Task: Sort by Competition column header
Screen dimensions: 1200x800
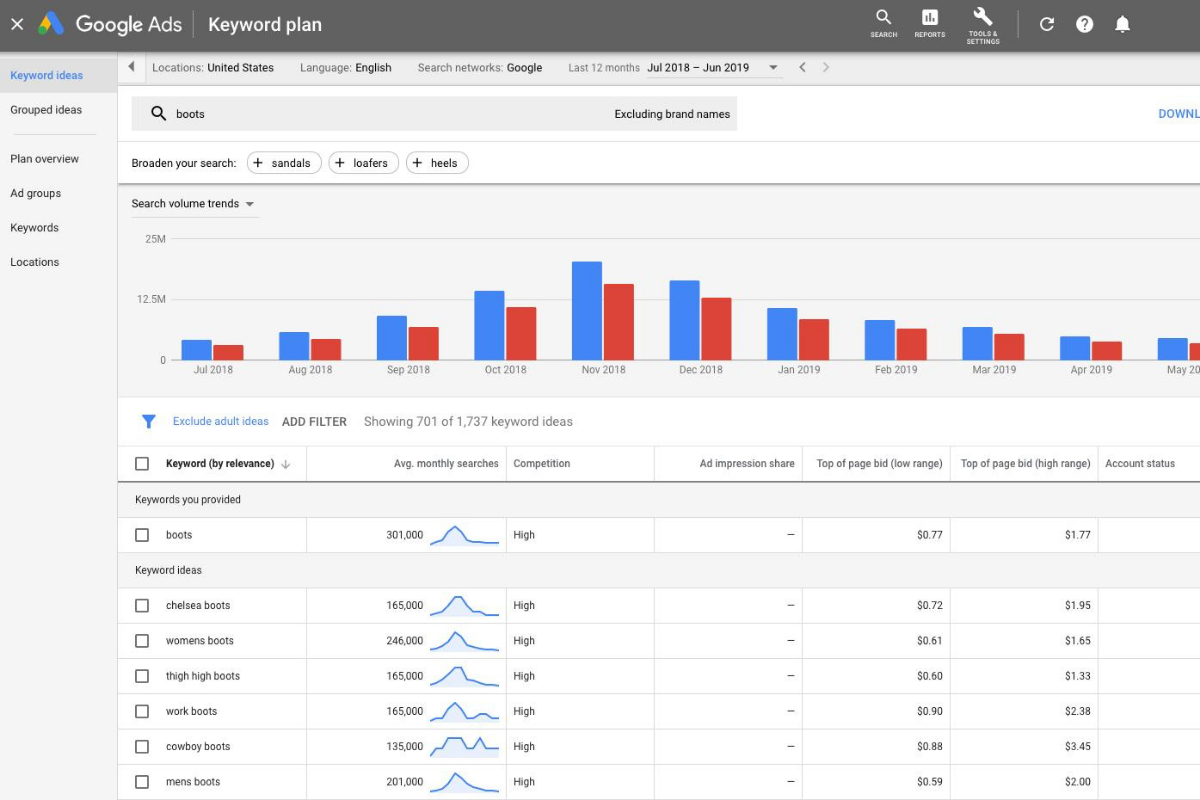Action: [542, 464]
